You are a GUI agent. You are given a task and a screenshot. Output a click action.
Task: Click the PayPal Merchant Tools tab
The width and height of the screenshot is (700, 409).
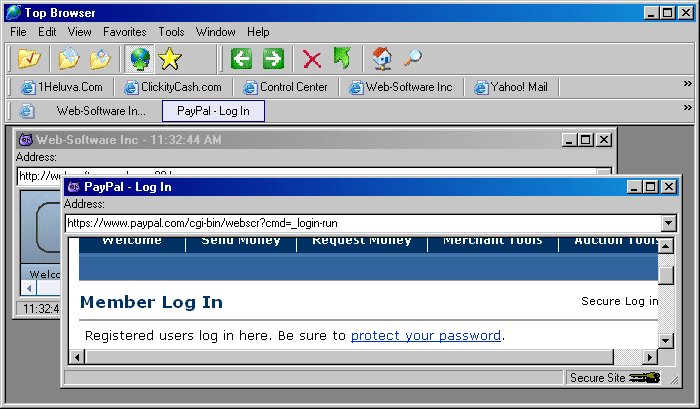click(493, 242)
